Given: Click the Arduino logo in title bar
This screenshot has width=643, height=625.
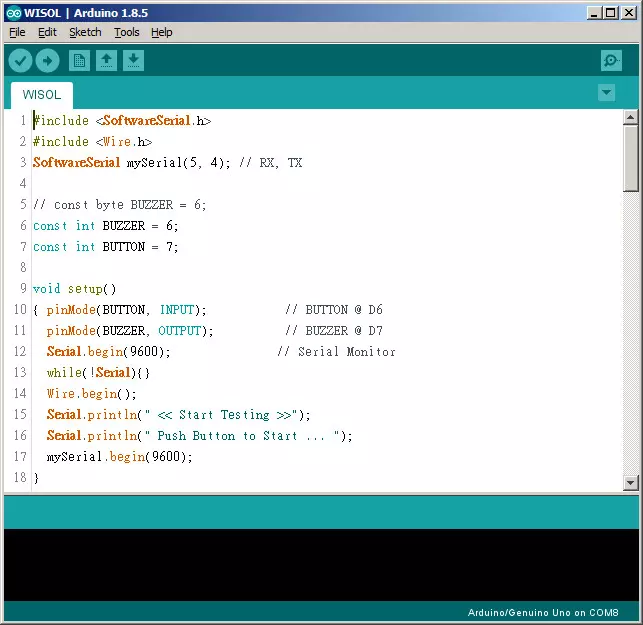Looking at the screenshot, I should pos(12,13).
